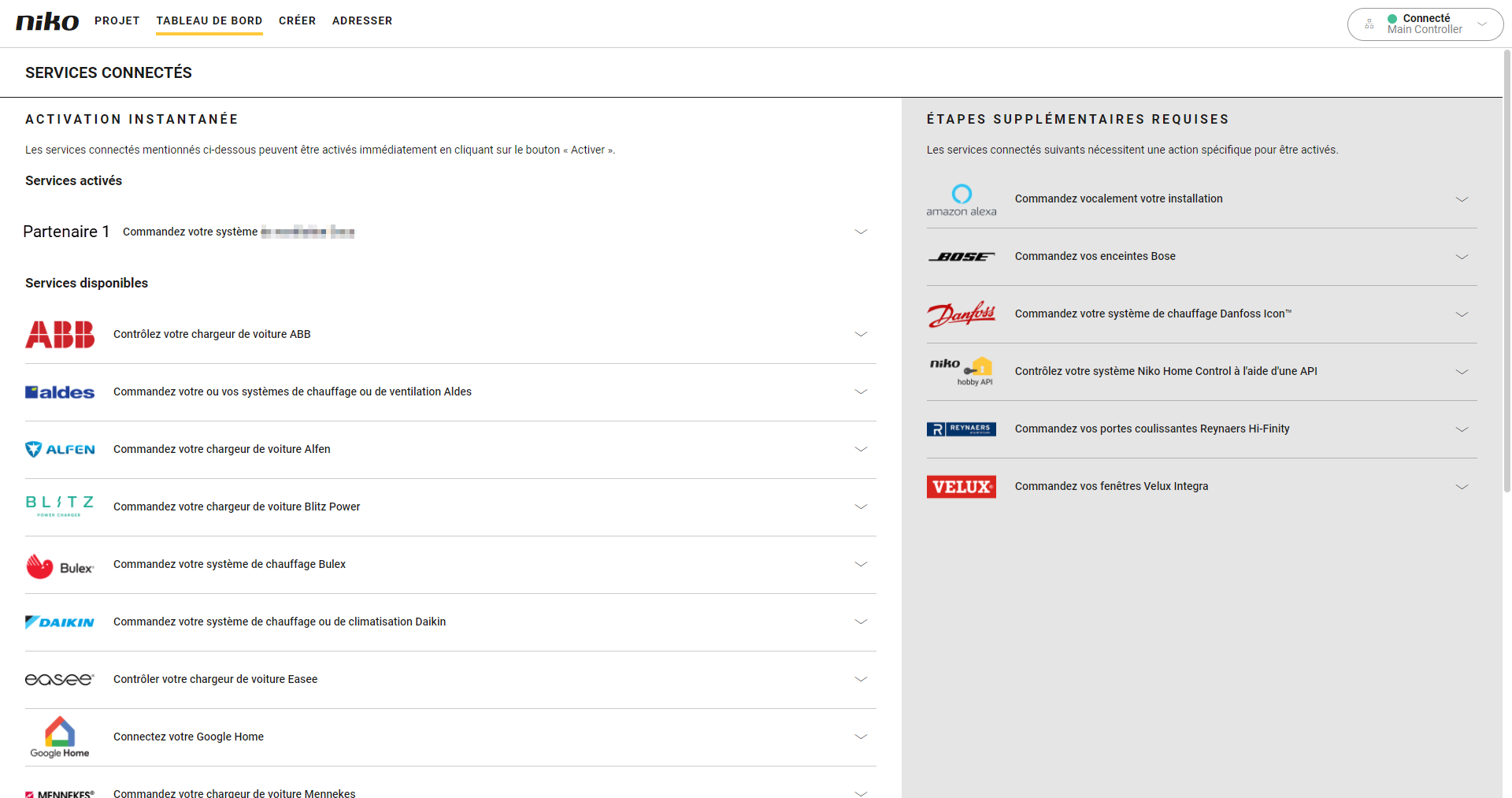Image resolution: width=1512 pixels, height=798 pixels.
Task: Click the Velux logo
Action: pos(961,487)
